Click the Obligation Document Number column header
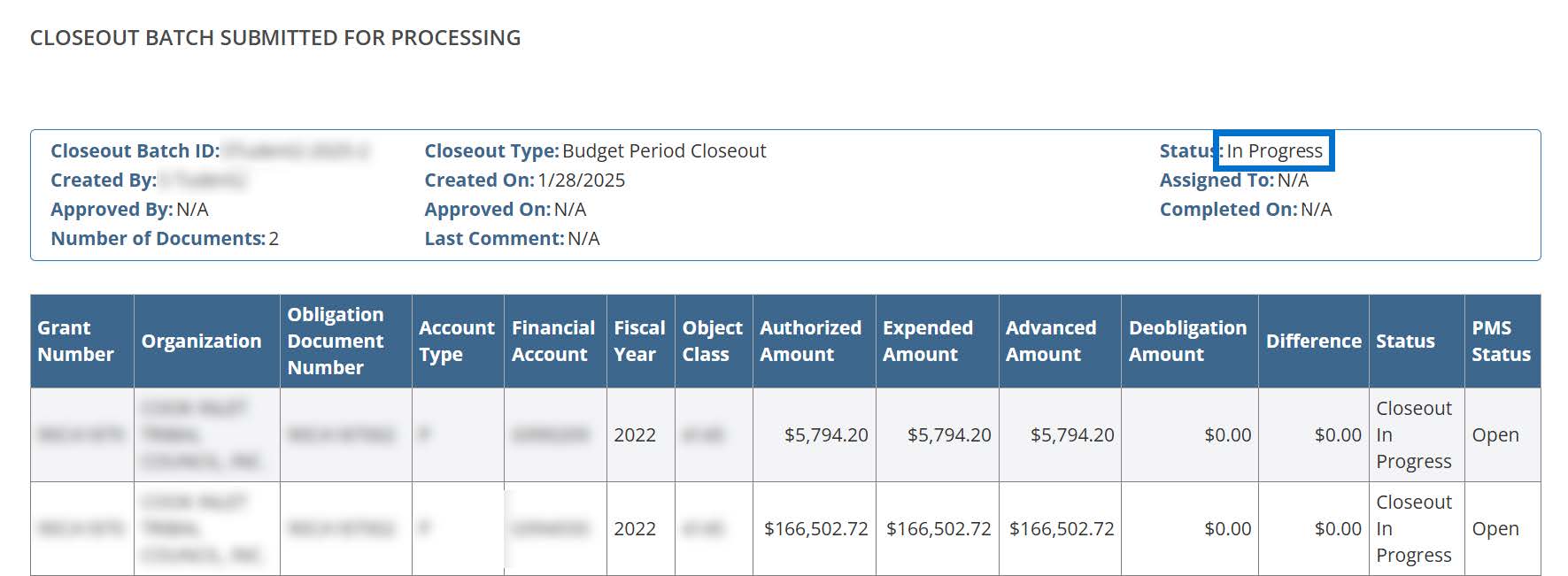1568x576 pixels. [x=336, y=341]
